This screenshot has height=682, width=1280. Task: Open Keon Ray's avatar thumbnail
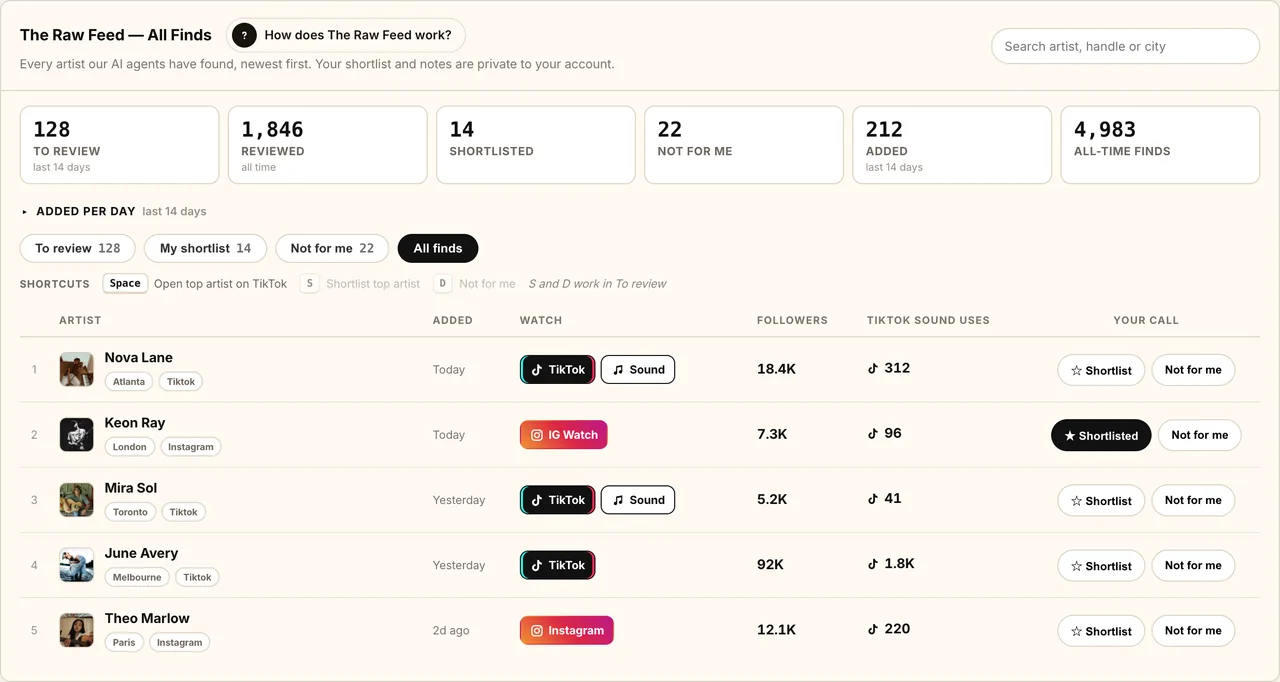pos(77,434)
